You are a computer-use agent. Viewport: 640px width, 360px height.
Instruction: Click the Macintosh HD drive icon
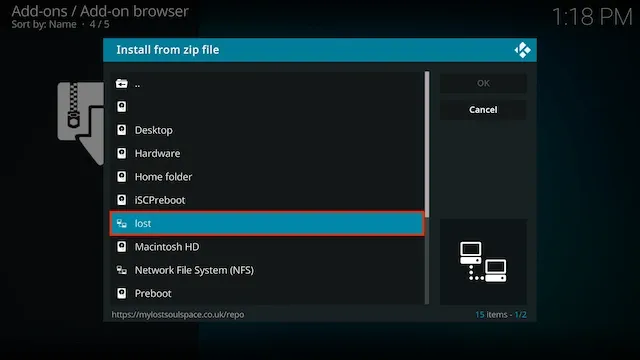pyautogui.click(x=122, y=247)
